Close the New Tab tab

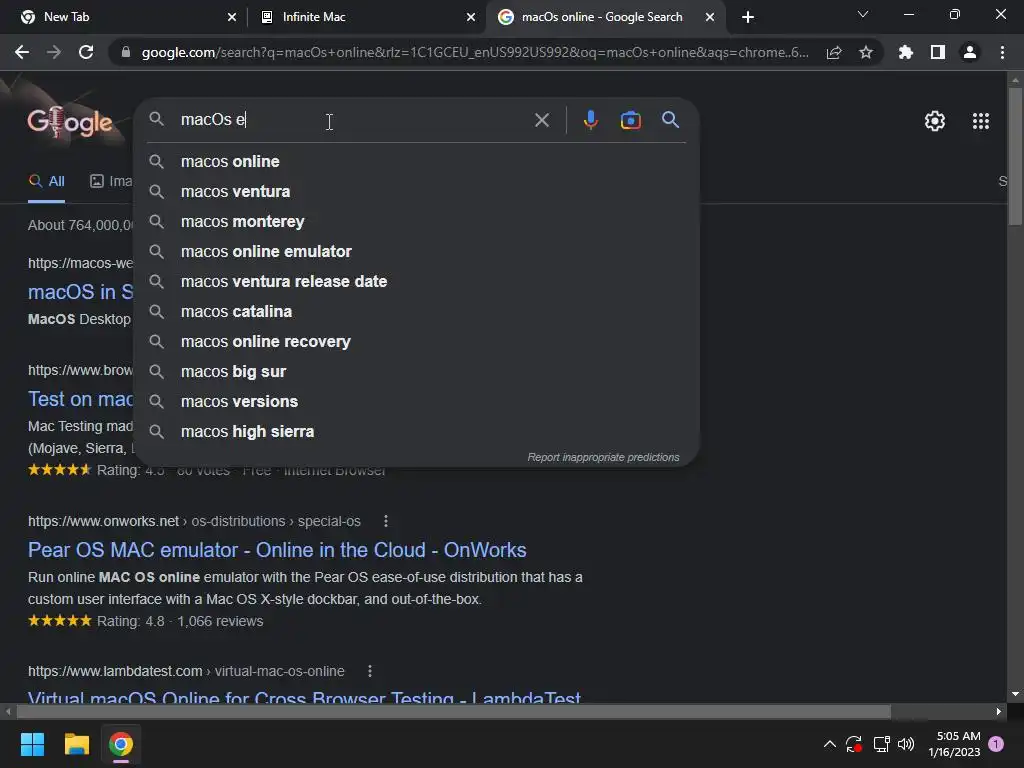232,17
